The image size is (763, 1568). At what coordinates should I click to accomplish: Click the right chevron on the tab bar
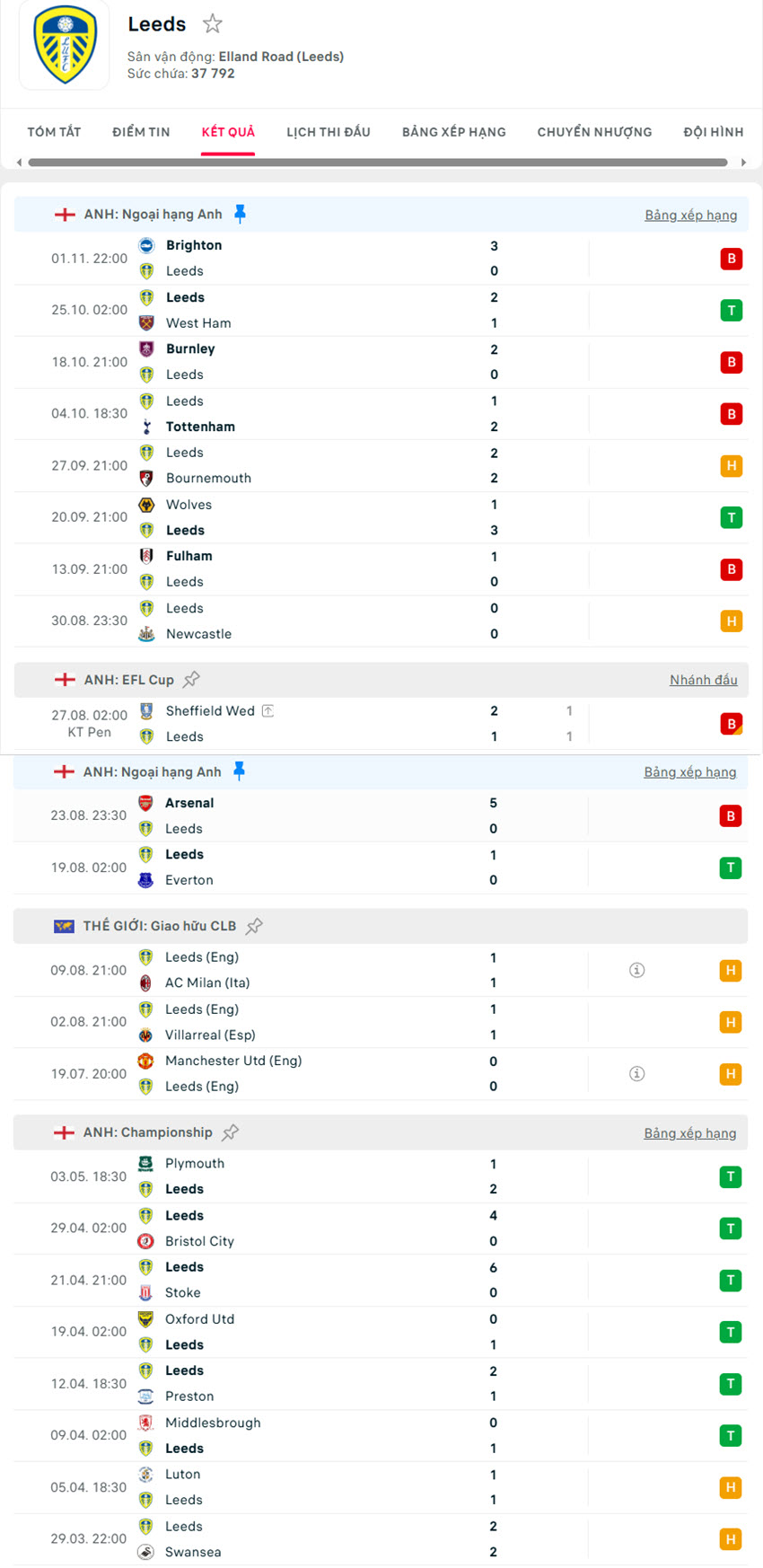[x=745, y=162]
